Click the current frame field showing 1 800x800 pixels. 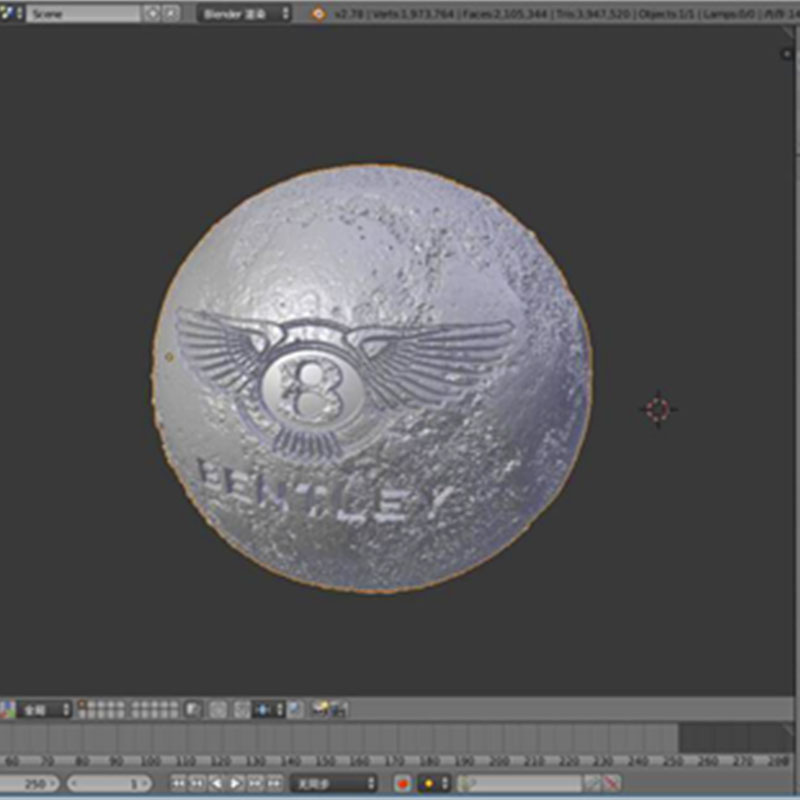pos(109,784)
